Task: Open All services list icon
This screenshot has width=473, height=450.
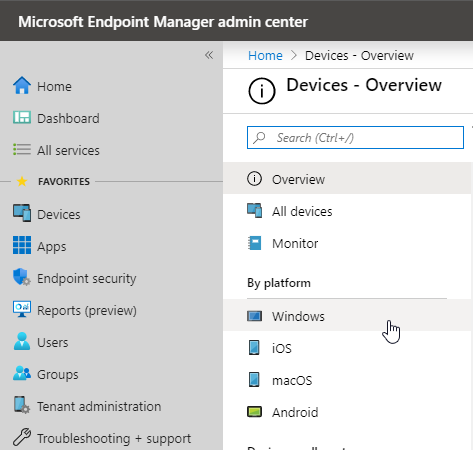Action: 22,149
